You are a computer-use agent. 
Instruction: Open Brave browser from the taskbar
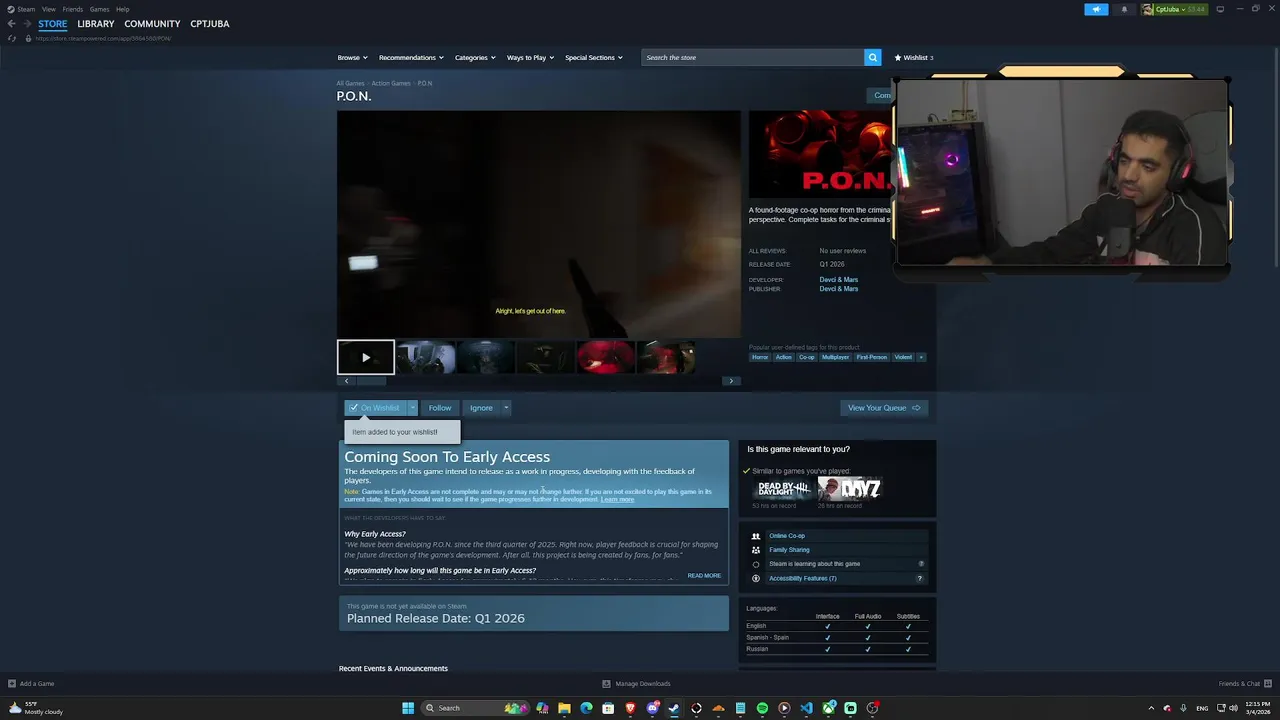point(630,708)
